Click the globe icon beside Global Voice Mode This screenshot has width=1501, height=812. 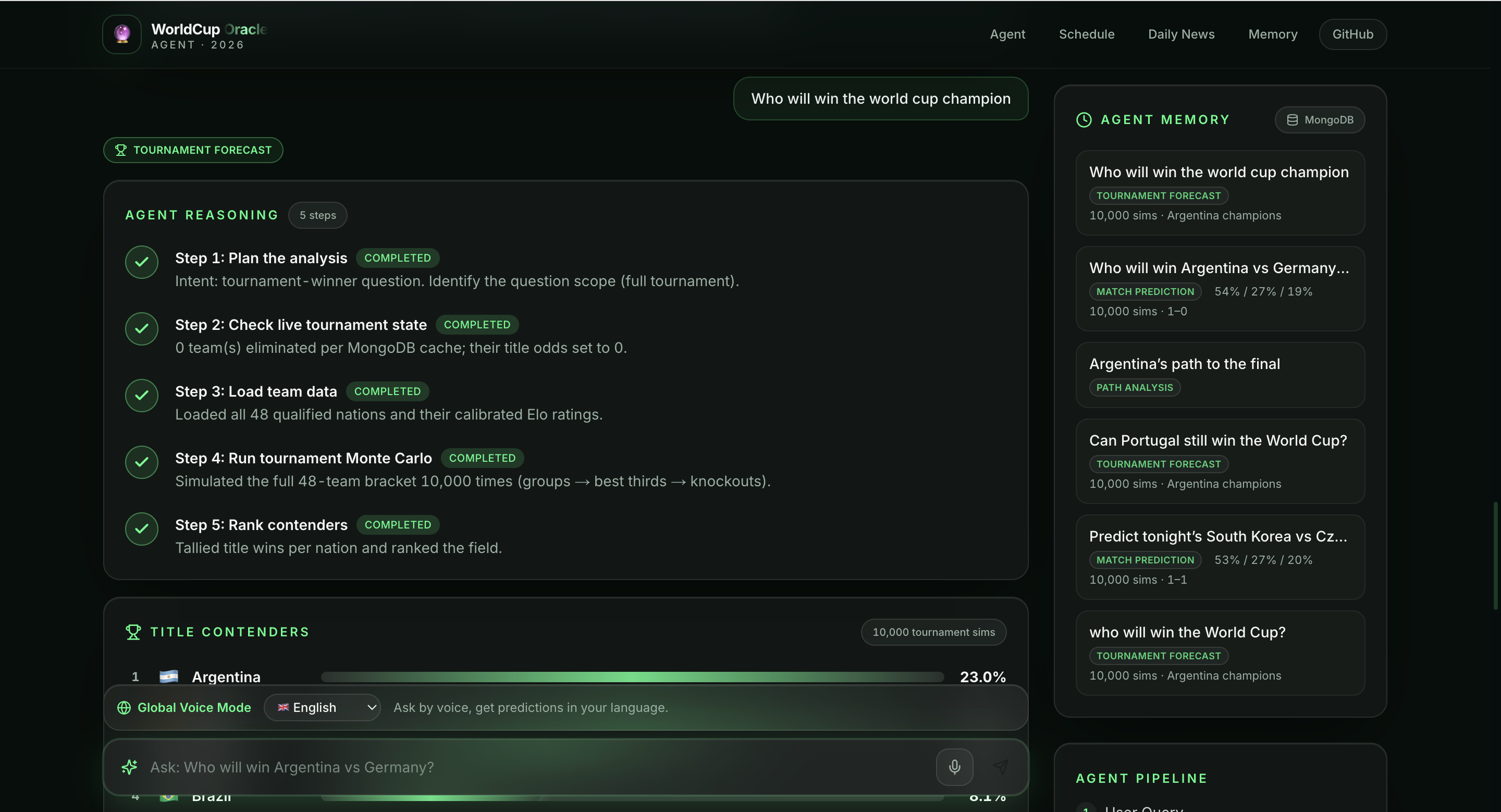click(x=124, y=707)
